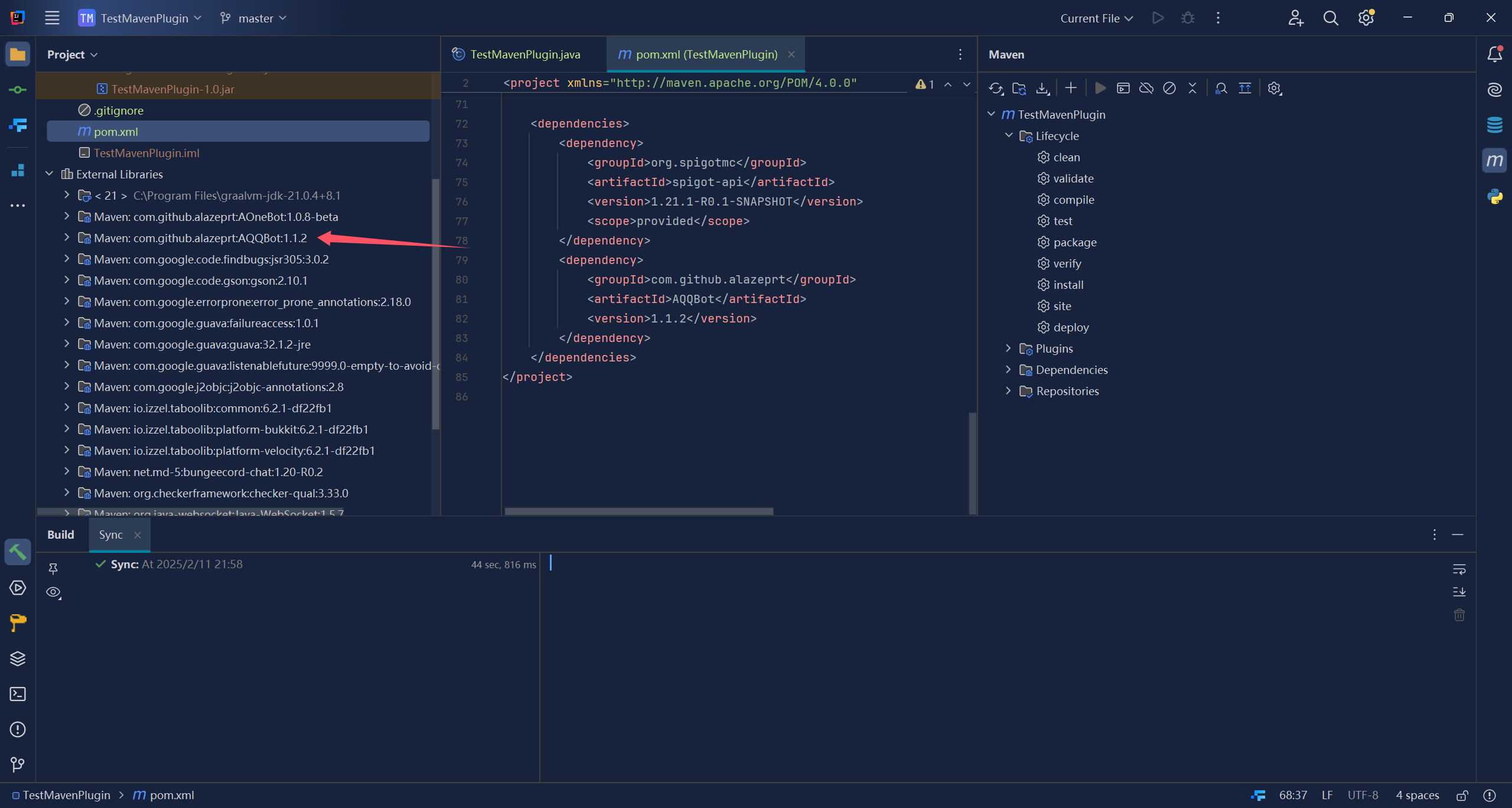This screenshot has width=1512, height=808.
Task: Open the Problems tool window icon
Action: [18, 729]
